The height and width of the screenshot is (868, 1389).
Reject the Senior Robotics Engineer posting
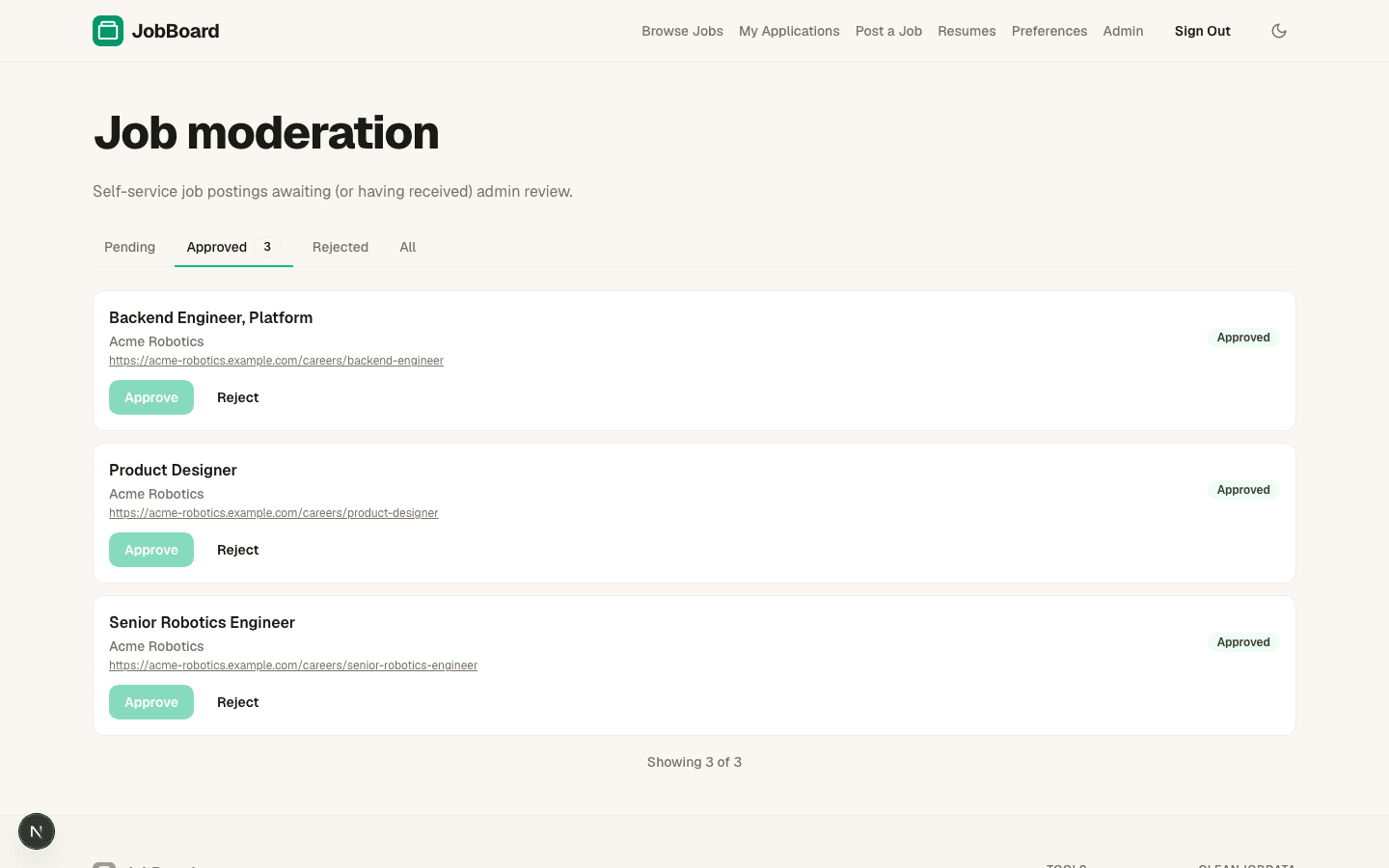tap(237, 702)
